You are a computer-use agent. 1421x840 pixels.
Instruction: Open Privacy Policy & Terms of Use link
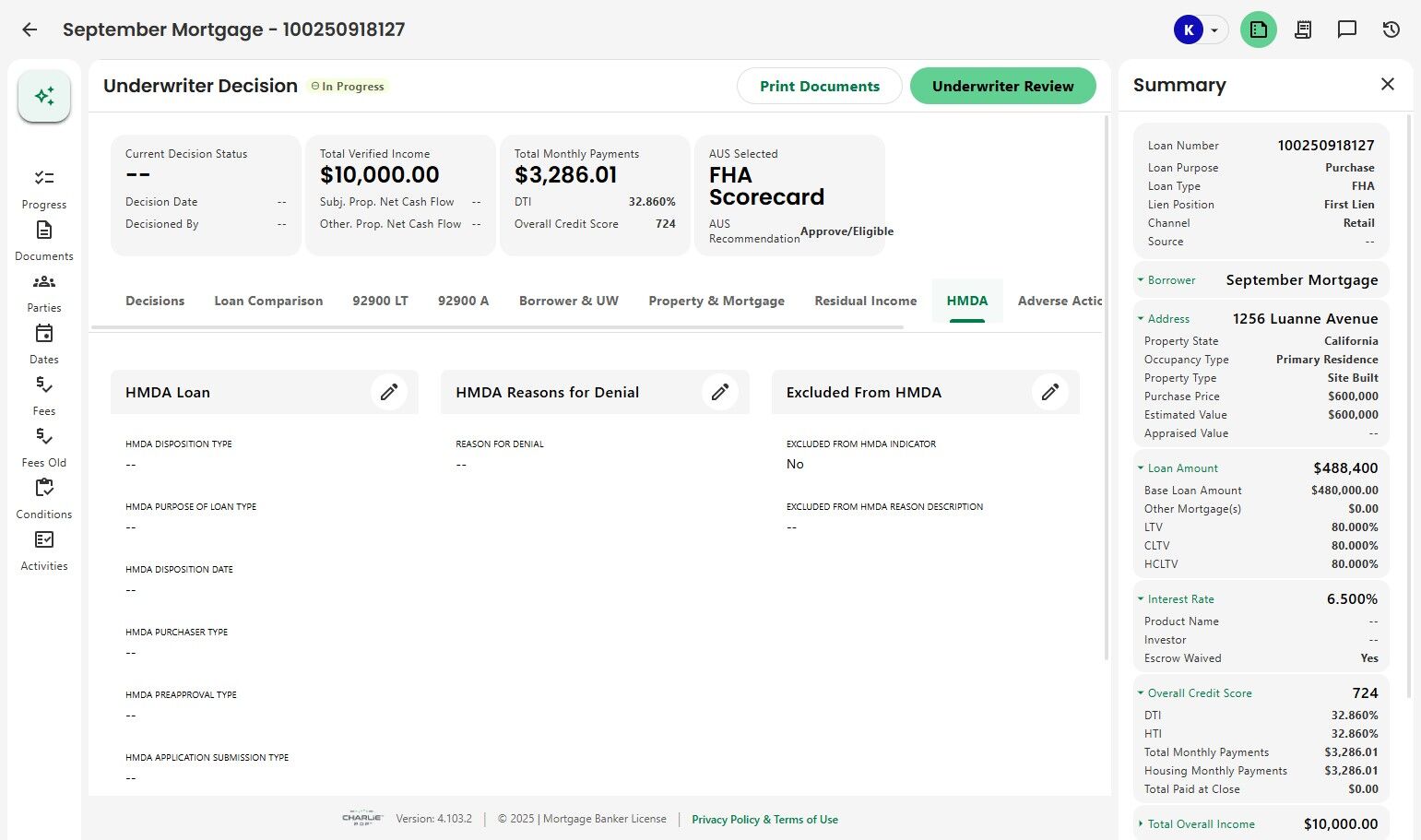(x=764, y=820)
